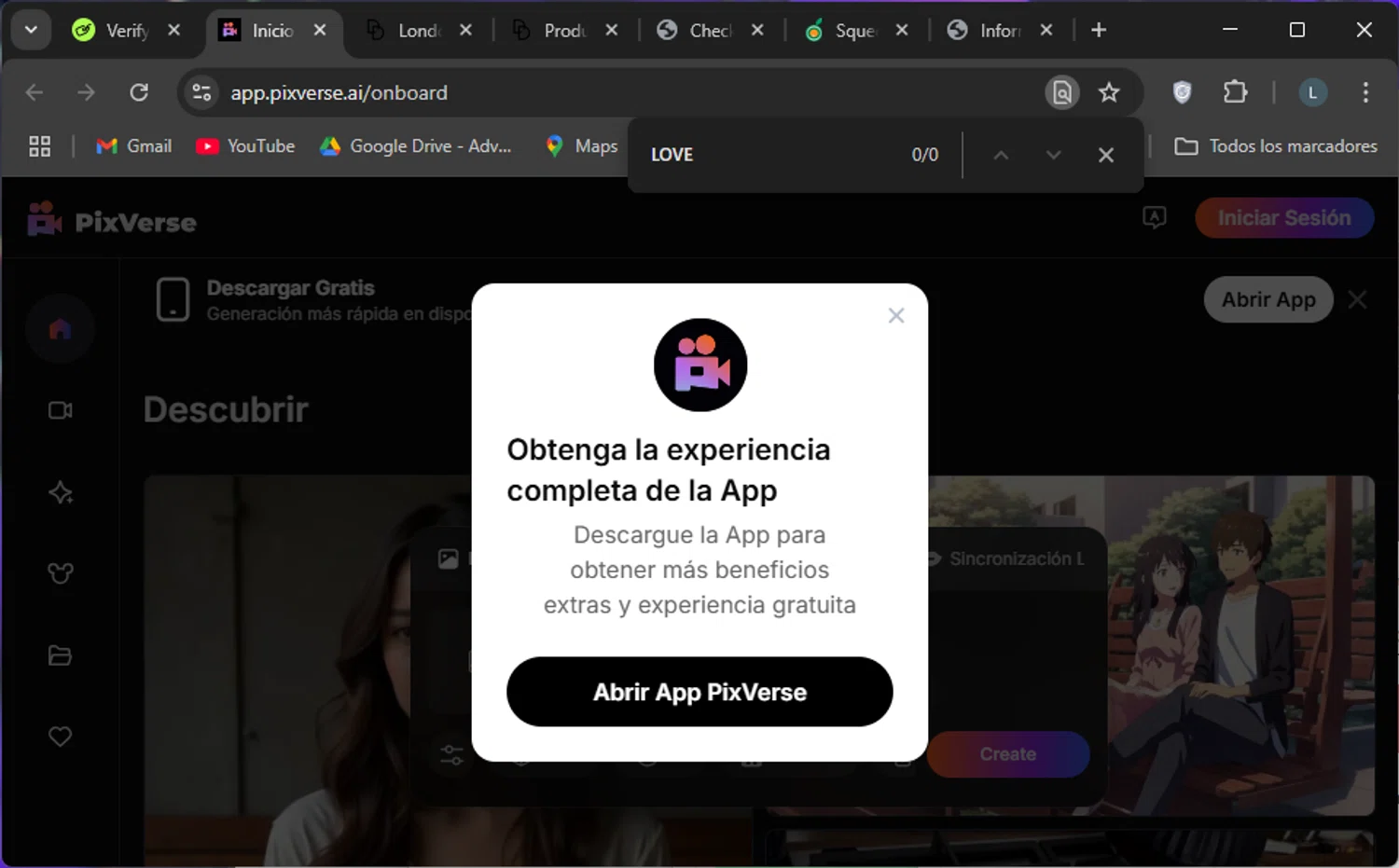Open the sparkle effects sidebar icon
Viewport: 1399px width, 868px height.
(60, 492)
